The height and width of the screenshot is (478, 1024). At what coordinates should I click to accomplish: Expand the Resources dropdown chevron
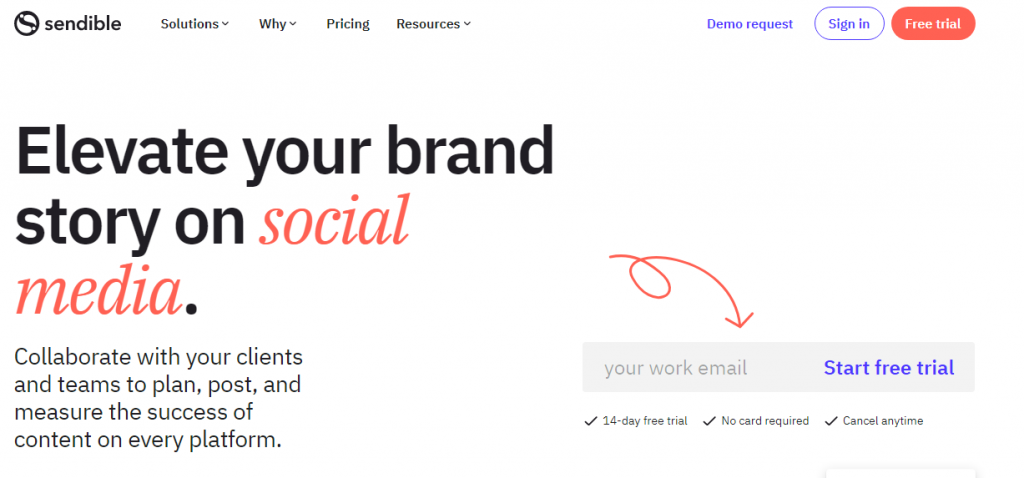(467, 24)
